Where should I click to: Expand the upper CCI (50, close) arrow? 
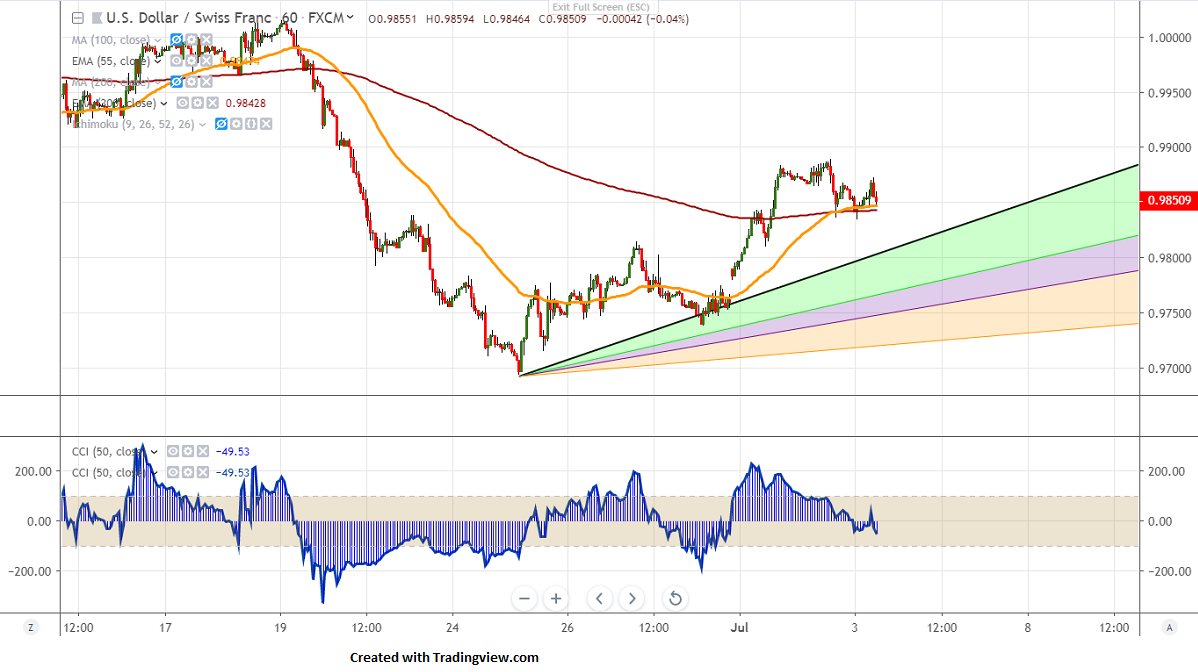(x=154, y=452)
